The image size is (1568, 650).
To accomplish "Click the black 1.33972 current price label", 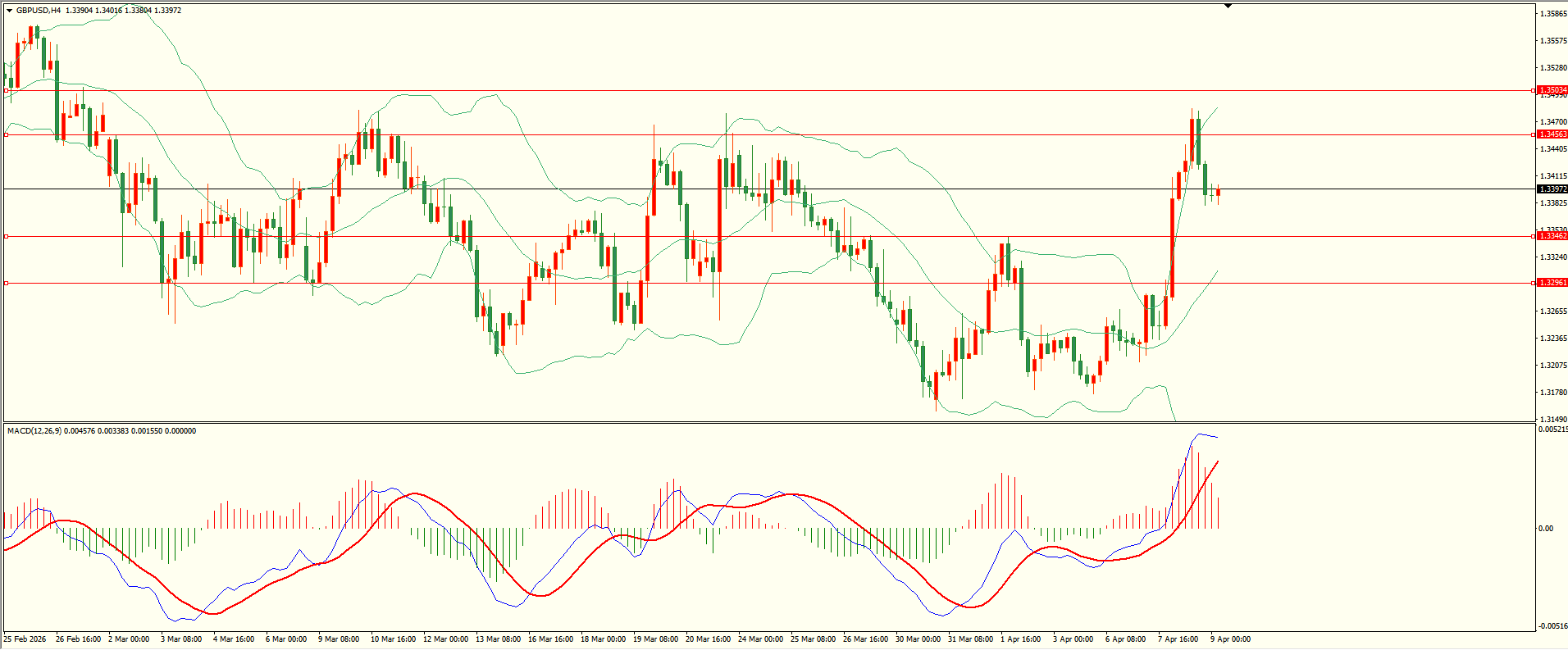I will click(1552, 189).
